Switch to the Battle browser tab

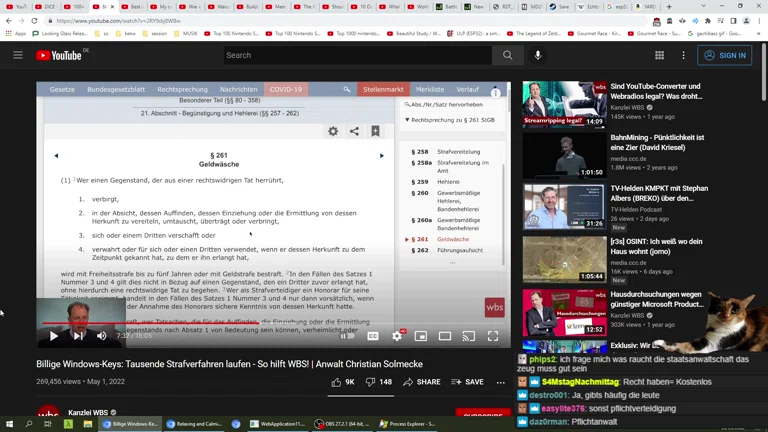point(447,6)
